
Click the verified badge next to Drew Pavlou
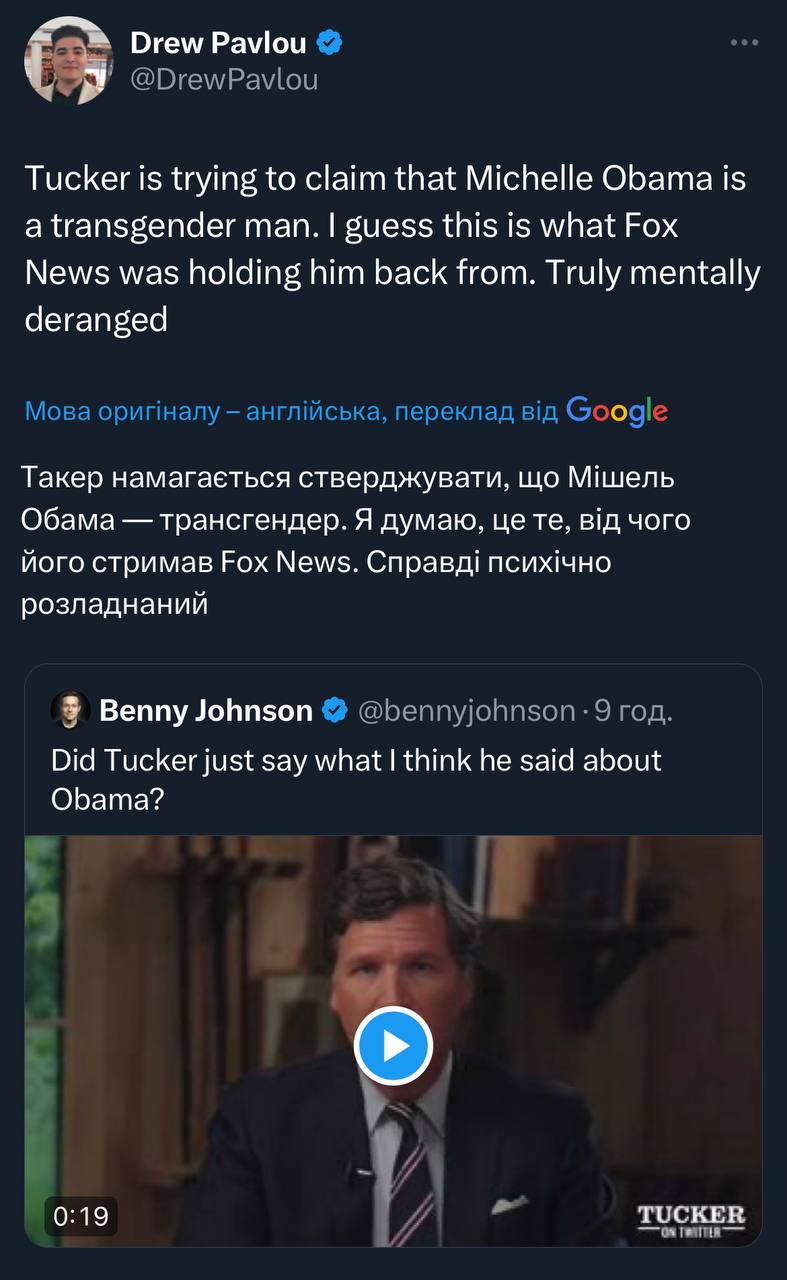tap(330, 42)
